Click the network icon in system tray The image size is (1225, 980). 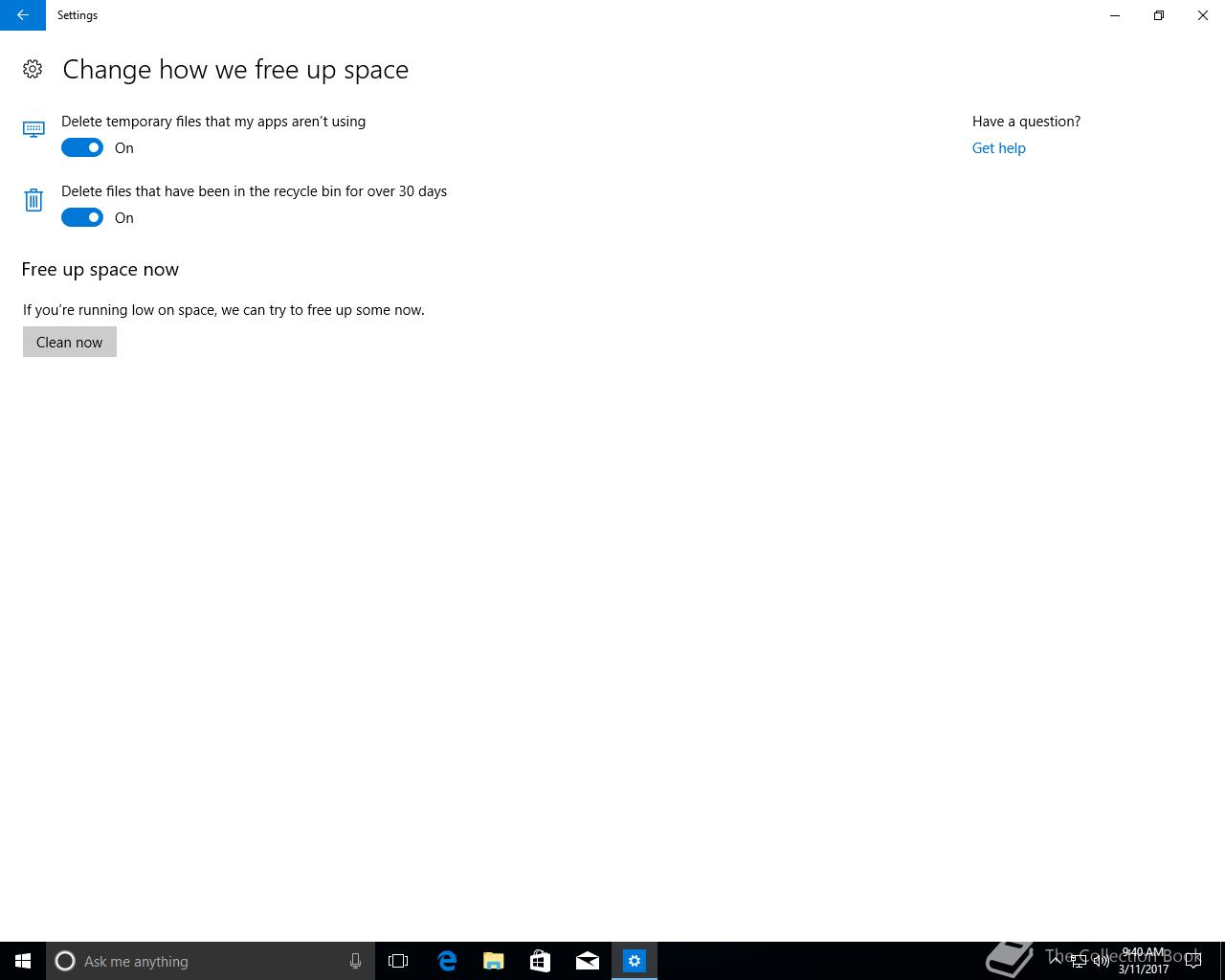tap(1079, 961)
